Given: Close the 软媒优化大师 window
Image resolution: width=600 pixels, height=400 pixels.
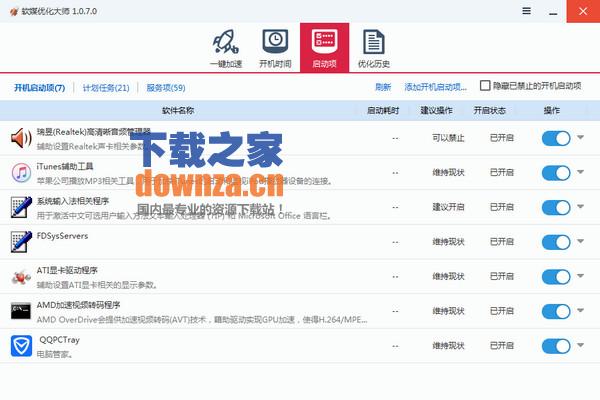Looking at the screenshot, I should coord(583,11).
